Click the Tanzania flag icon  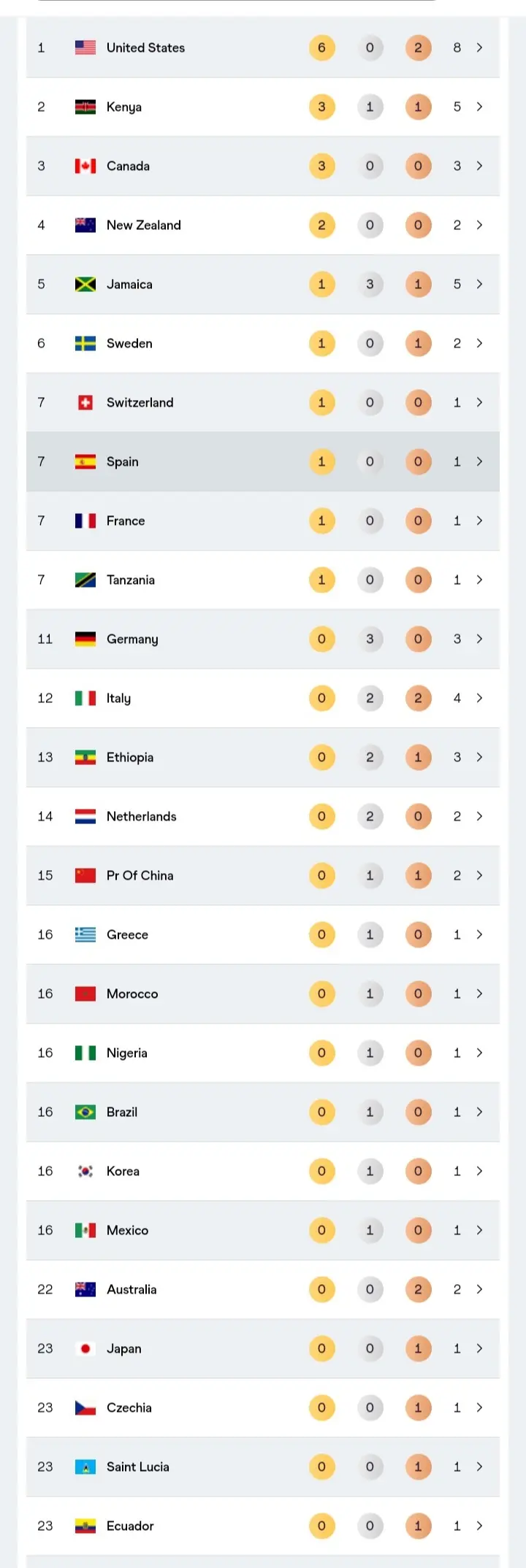point(85,580)
